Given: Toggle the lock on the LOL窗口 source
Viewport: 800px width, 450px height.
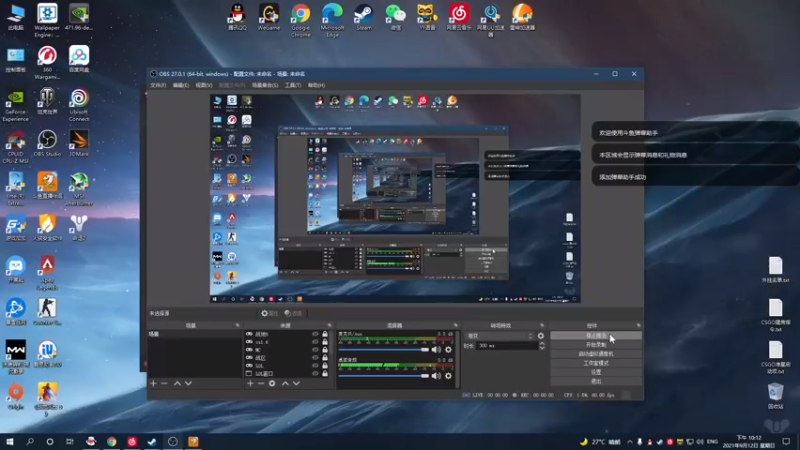Looking at the screenshot, I should click(x=325, y=373).
